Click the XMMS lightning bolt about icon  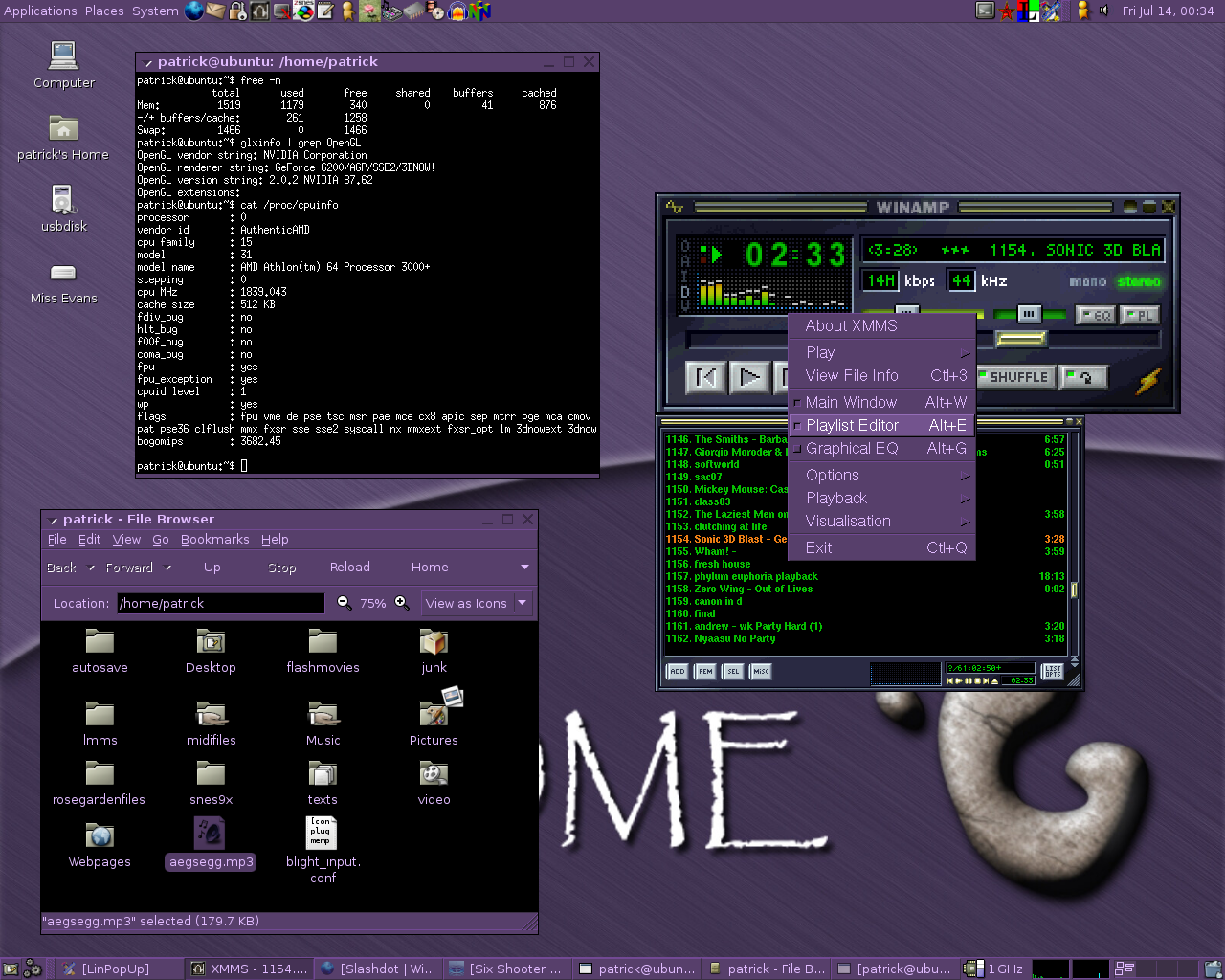pyautogui.click(x=1148, y=381)
